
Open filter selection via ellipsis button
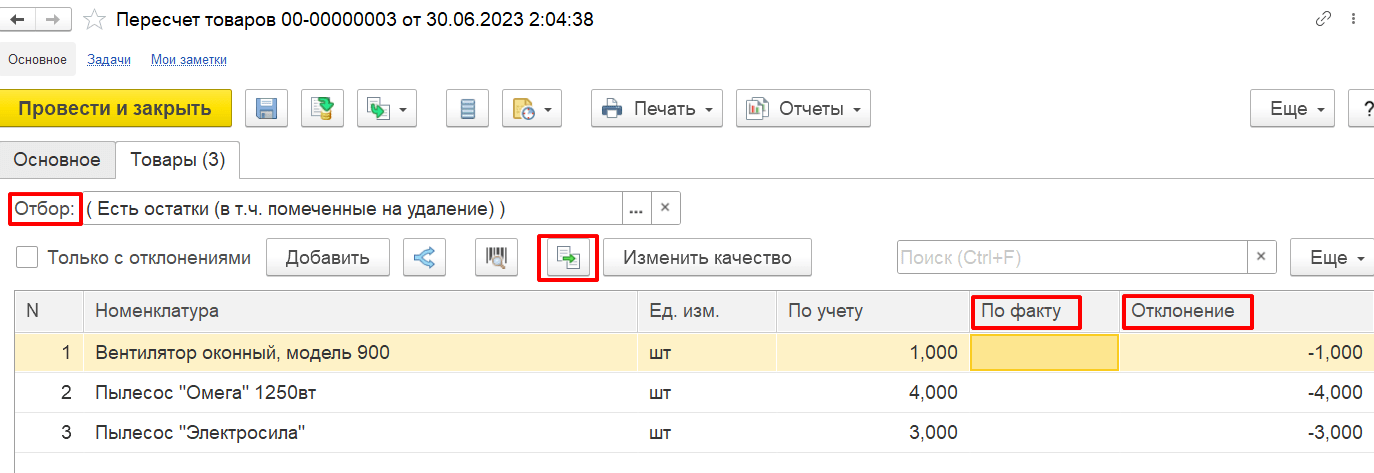pos(637,209)
